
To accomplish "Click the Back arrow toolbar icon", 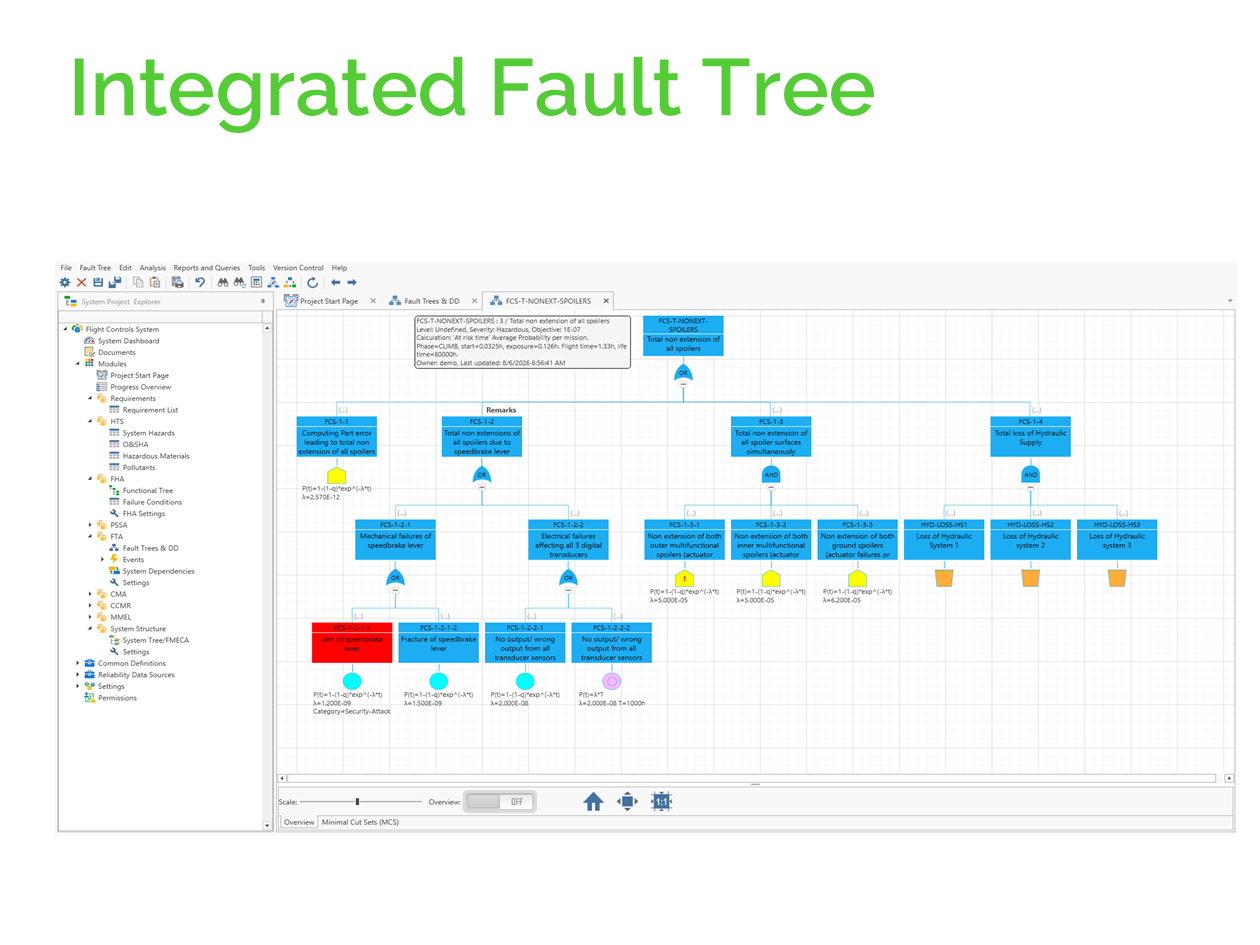I will [x=336, y=283].
